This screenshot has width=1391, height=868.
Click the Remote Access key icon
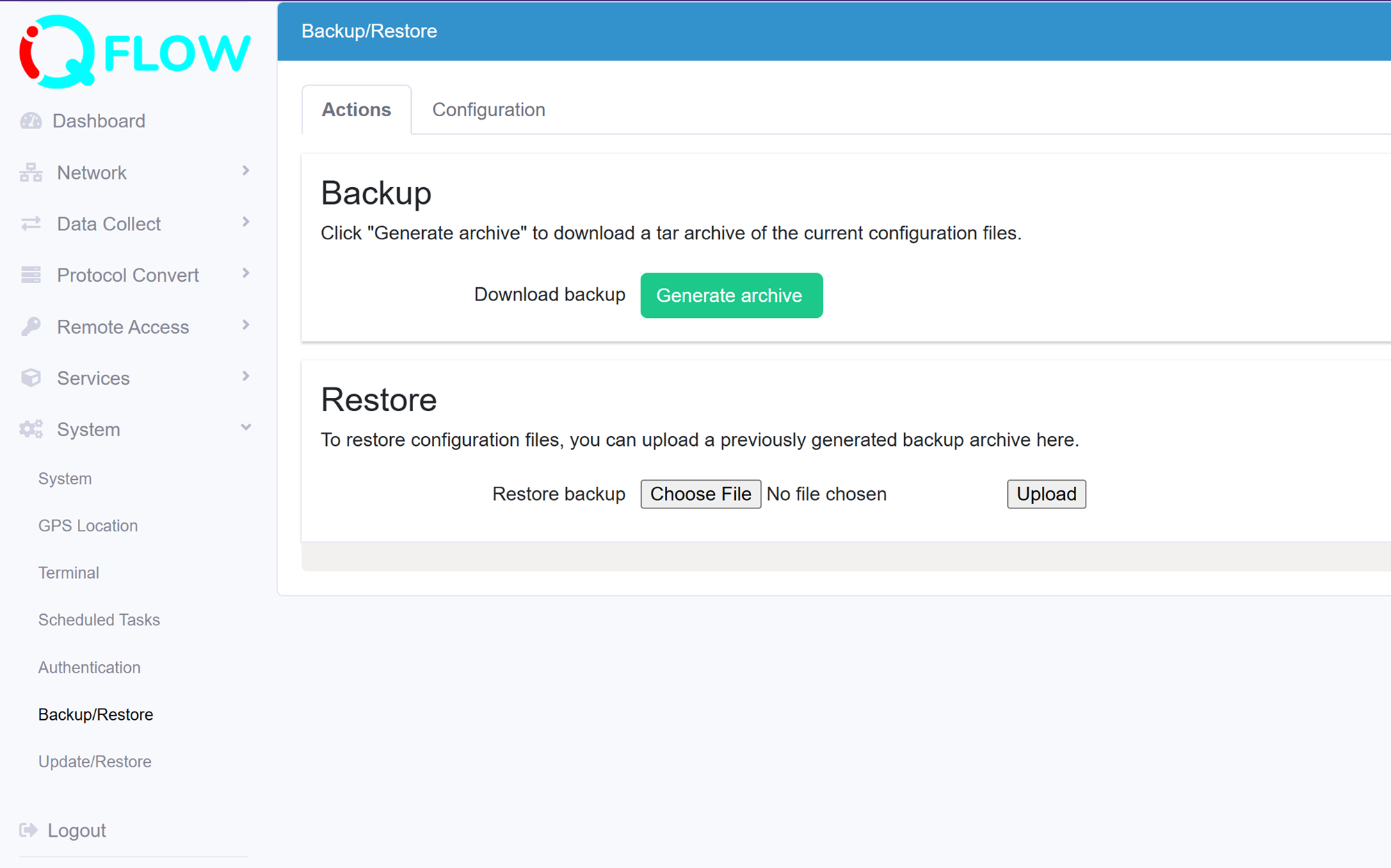(x=31, y=326)
